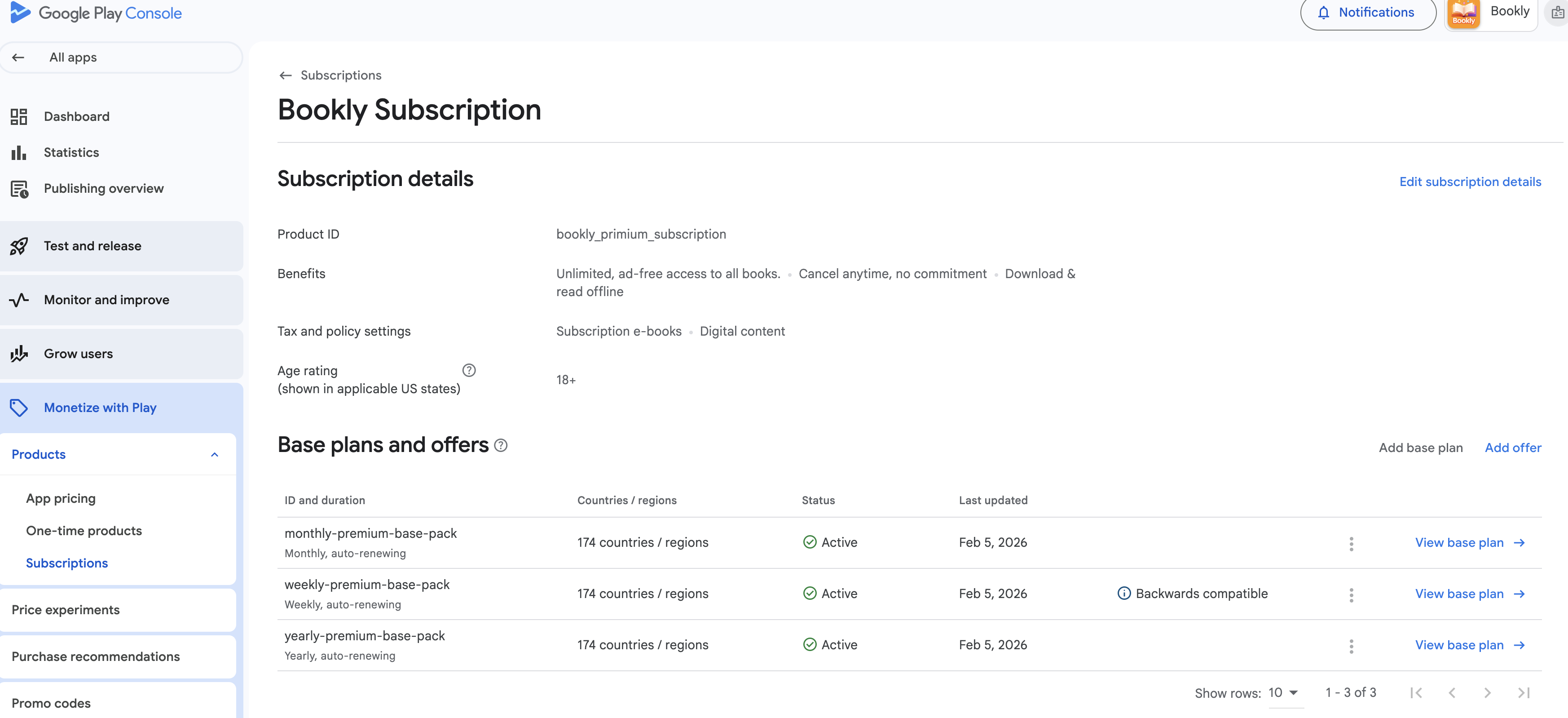
Task: Click the back arrow beside Subscriptions breadcrumb
Action: point(286,75)
